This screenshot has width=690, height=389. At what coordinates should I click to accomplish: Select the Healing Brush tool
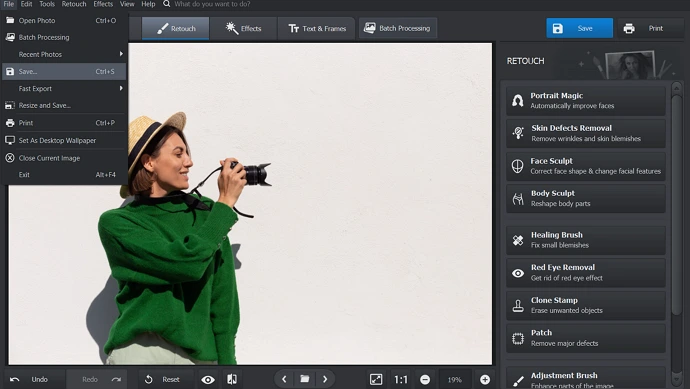pos(586,240)
